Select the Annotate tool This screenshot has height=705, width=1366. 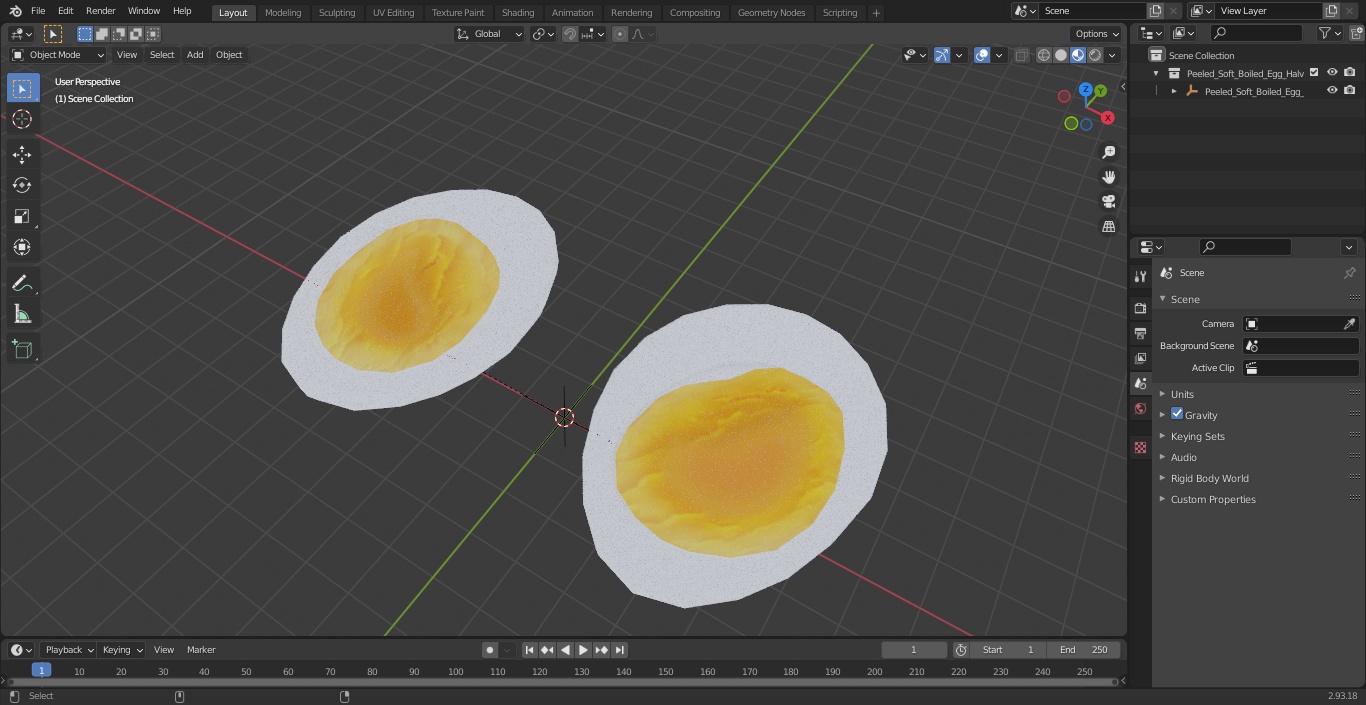point(22,284)
